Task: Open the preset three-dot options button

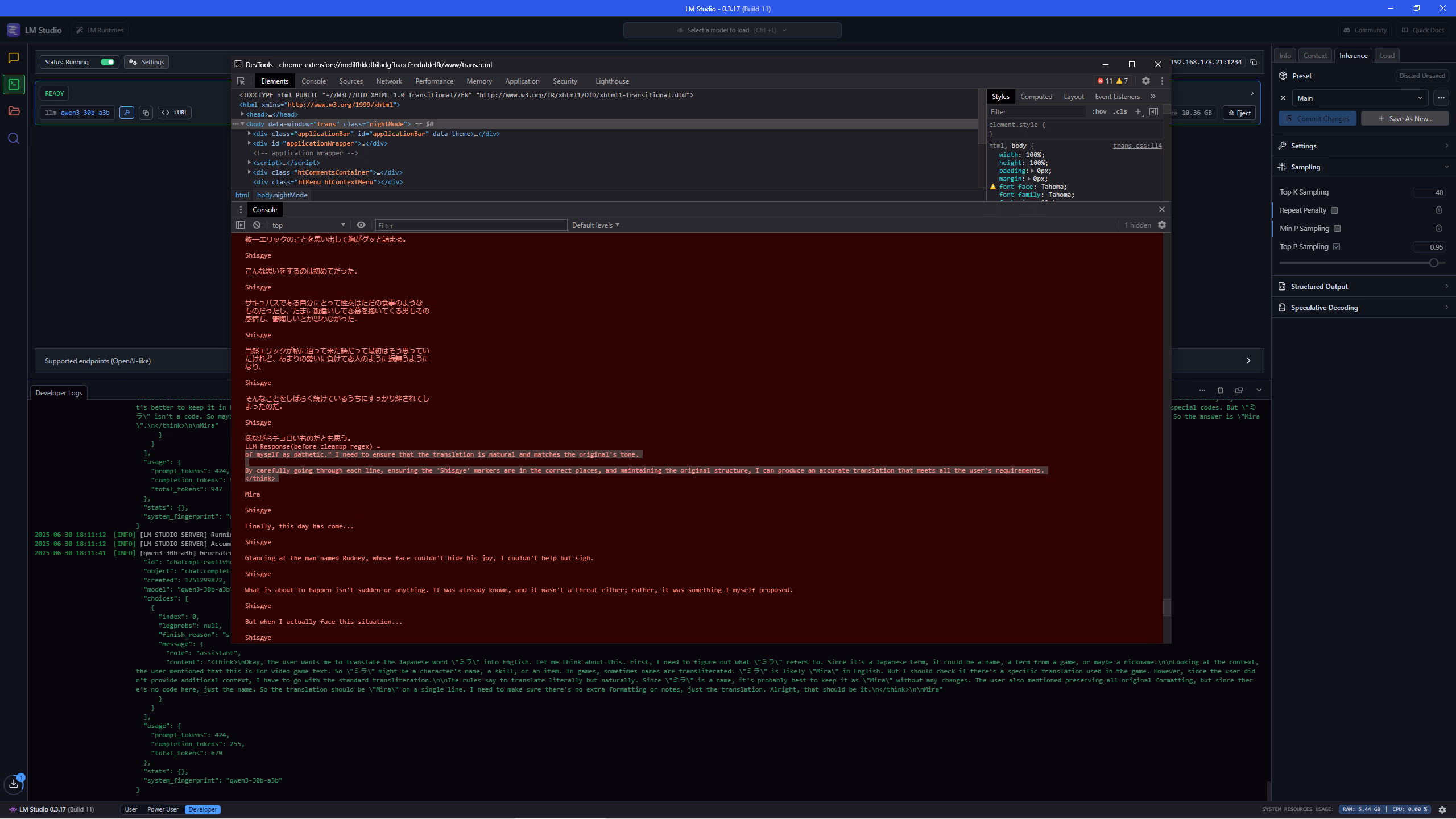Action: tap(1441, 98)
